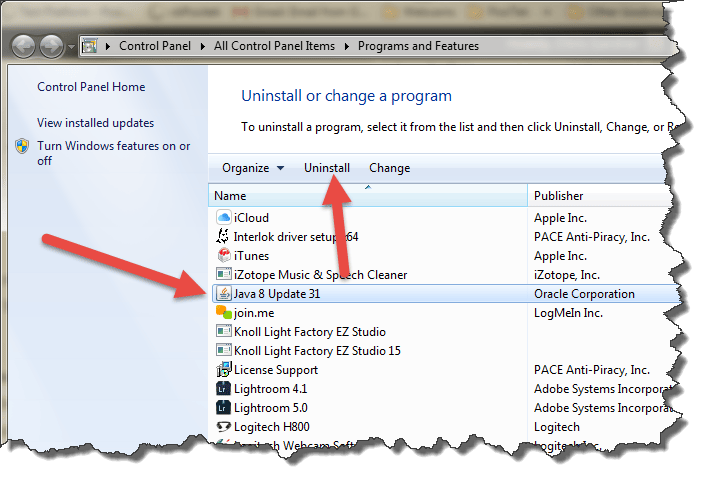This screenshot has height=479, width=707.
Task: Click the Control Panel icon in address bar
Action: [89, 46]
